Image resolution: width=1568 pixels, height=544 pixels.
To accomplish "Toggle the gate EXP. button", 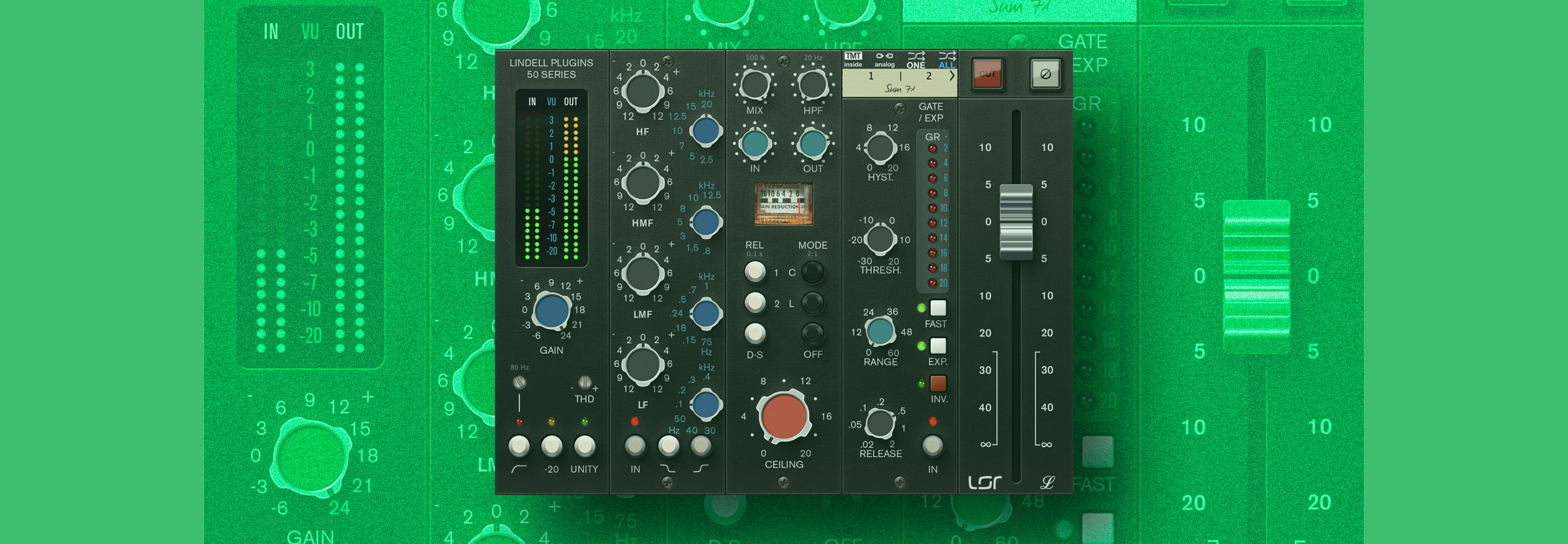I will tap(938, 345).
